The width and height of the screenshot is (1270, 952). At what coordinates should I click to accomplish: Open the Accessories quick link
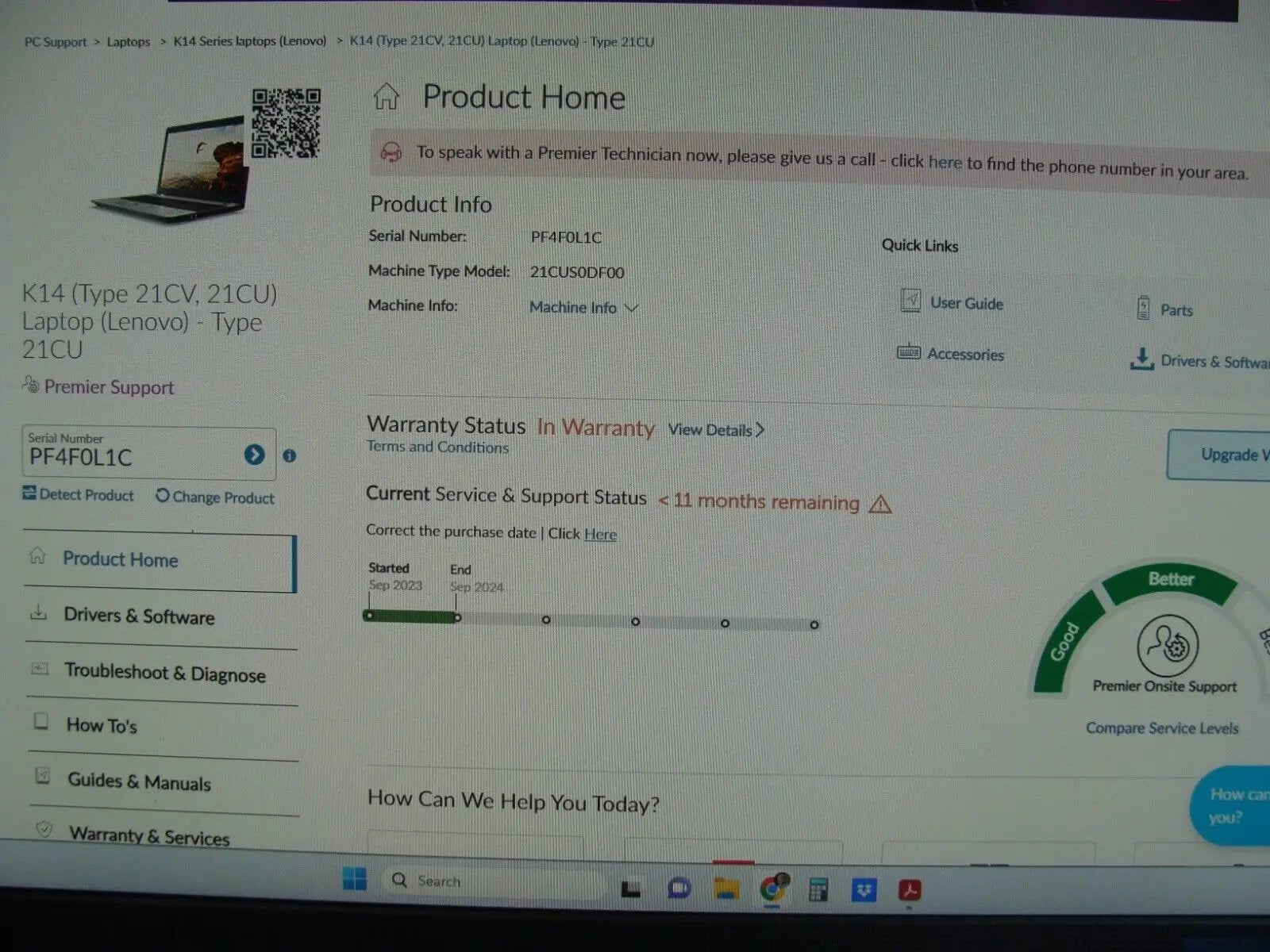click(x=965, y=355)
